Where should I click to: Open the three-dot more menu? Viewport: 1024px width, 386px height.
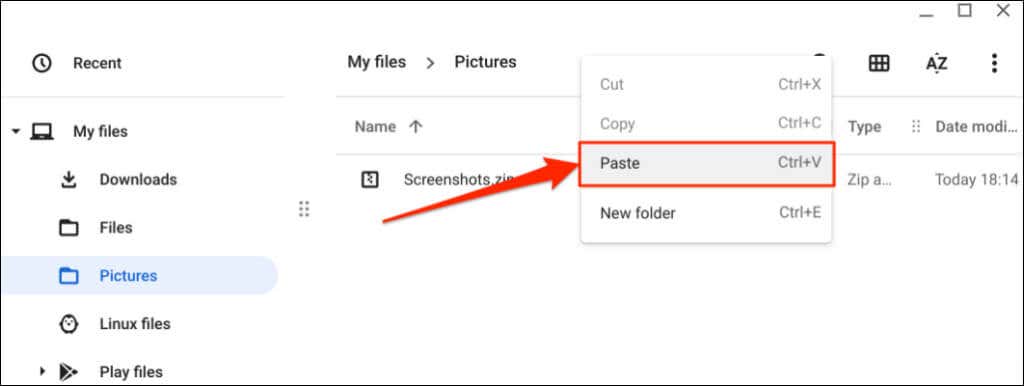tap(994, 63)
